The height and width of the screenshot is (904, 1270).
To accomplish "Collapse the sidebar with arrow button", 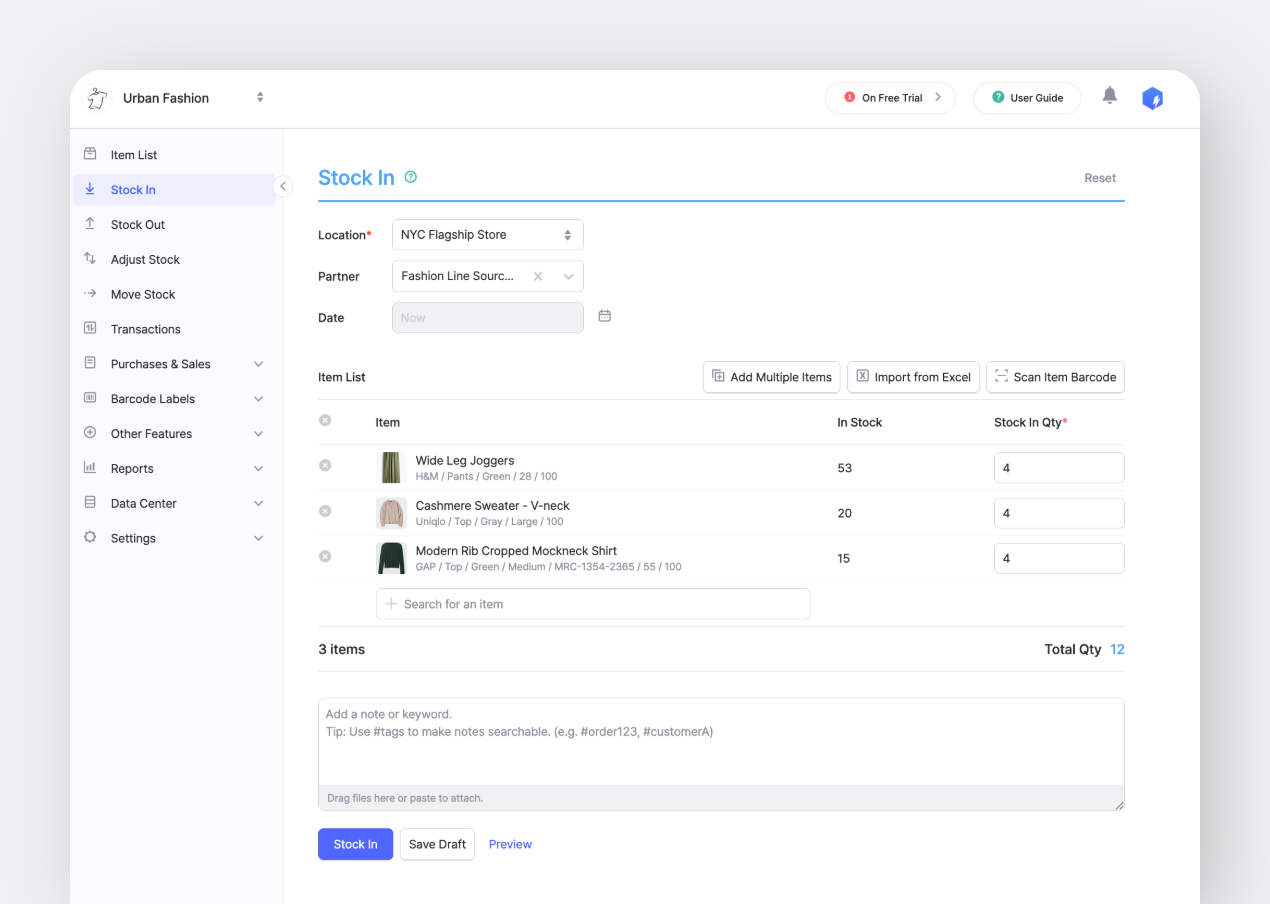I will click(x=283, y=186).
